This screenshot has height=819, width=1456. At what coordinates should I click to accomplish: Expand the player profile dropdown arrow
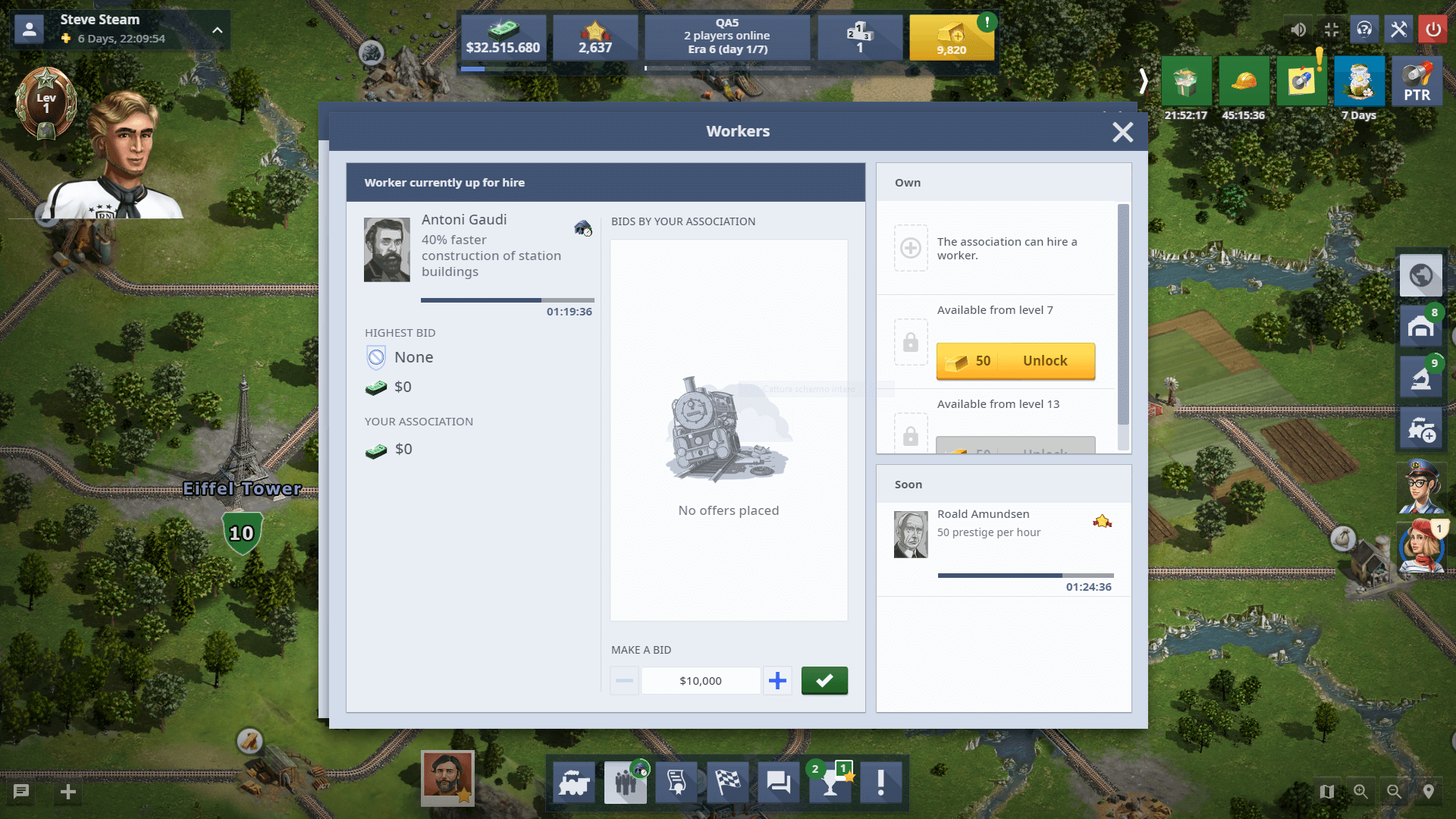click(x=216, y=29)
